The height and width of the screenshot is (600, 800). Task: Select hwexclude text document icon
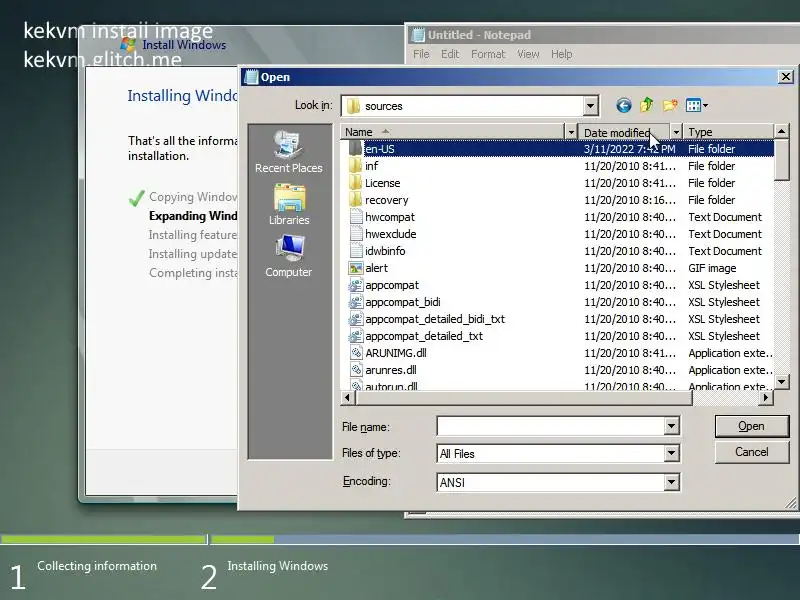[x=356, y=234]
